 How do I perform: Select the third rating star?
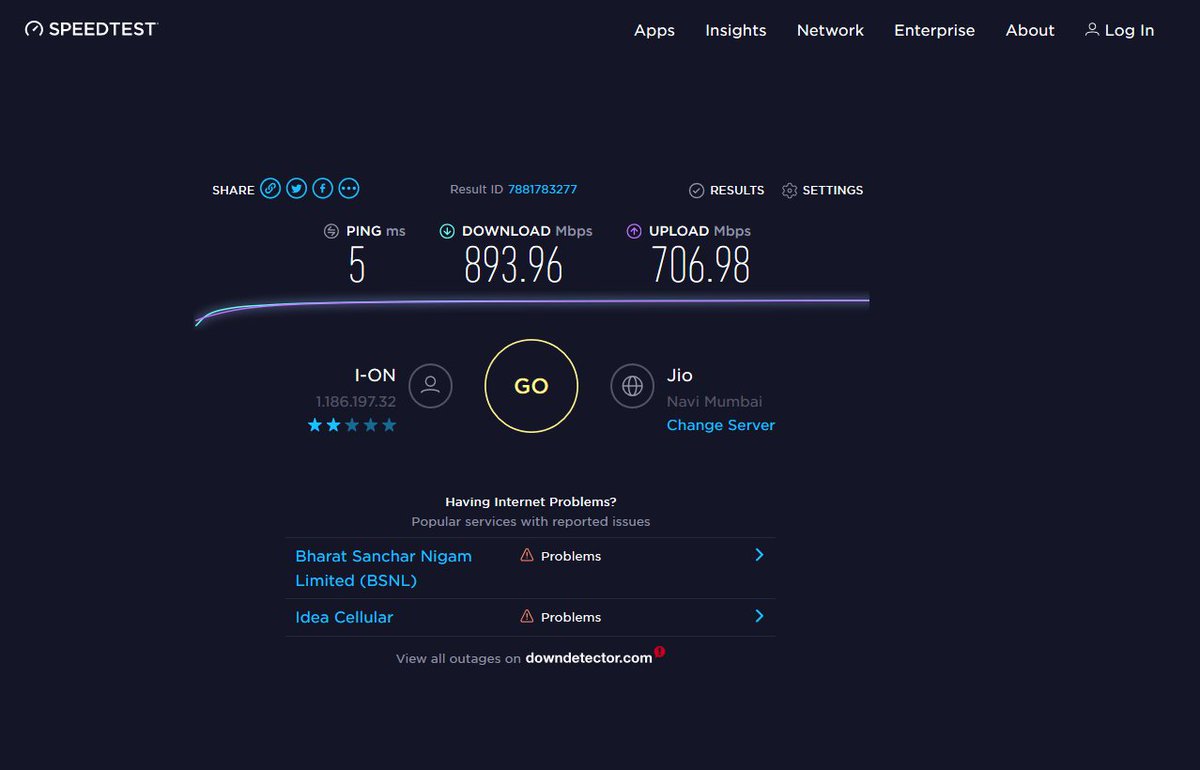[352, 424]
